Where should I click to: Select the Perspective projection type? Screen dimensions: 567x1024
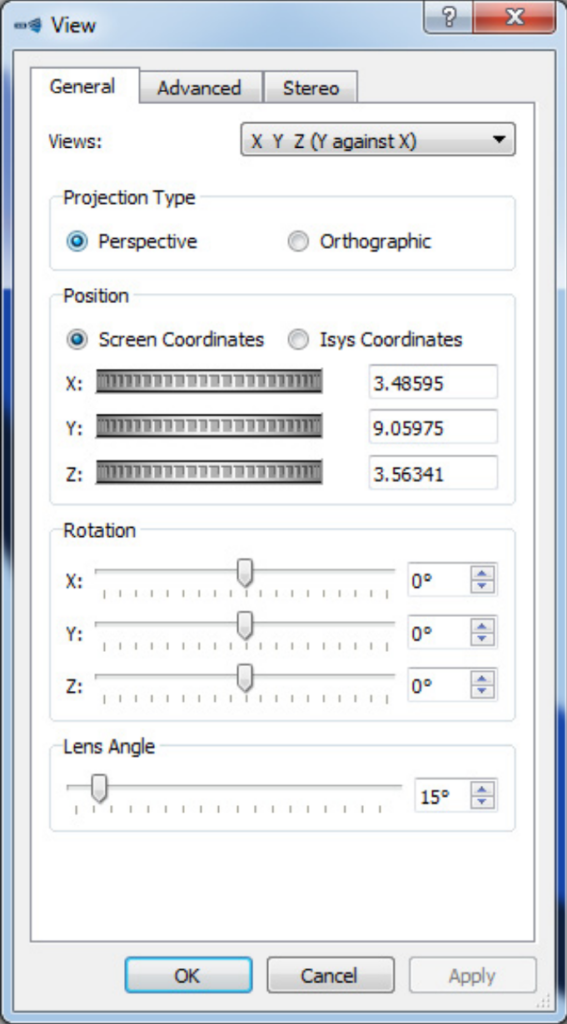click(x=77, y=242)
